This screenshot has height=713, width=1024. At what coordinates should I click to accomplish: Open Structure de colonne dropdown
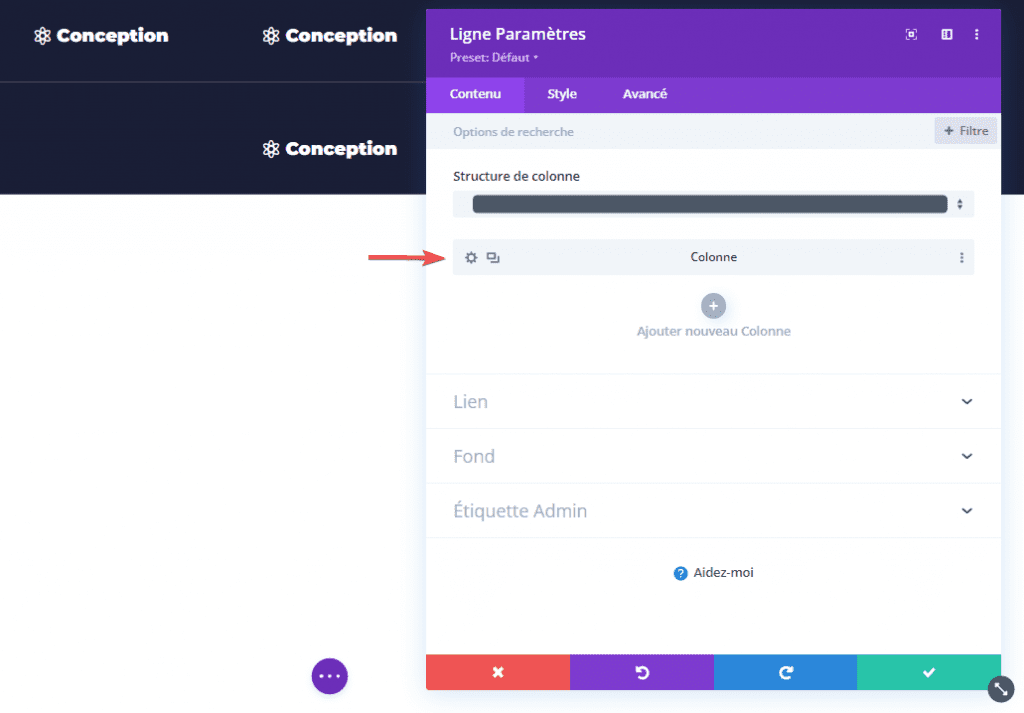point(713,204)
